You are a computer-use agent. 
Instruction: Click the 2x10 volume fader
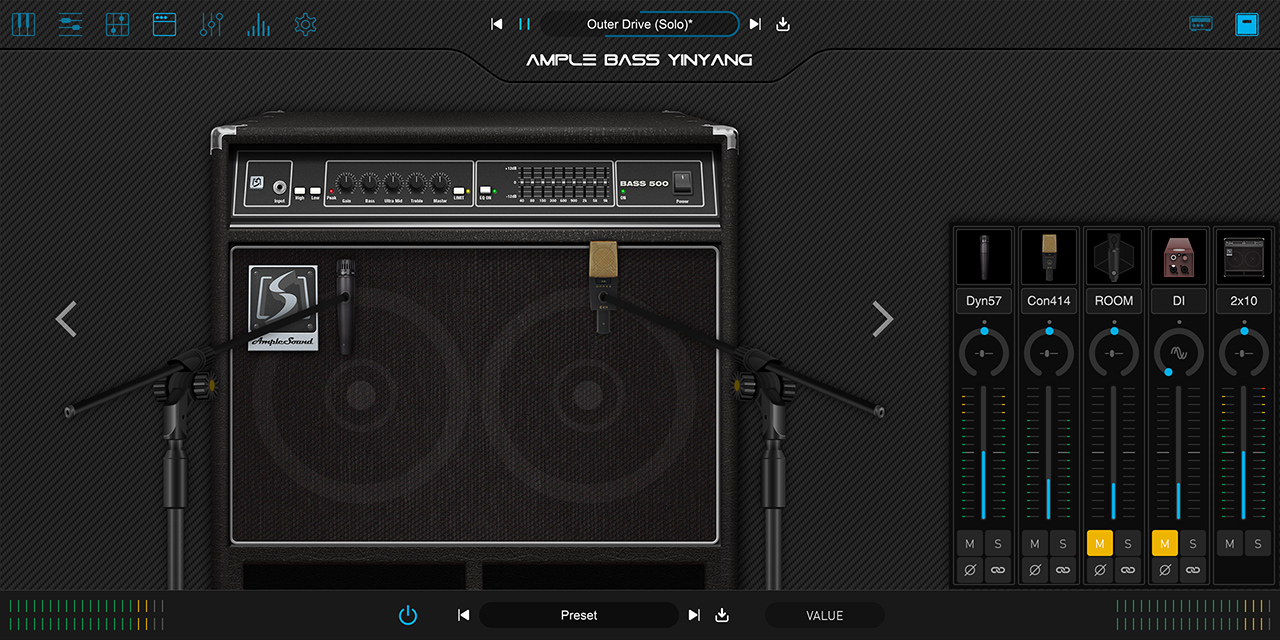1244,452
